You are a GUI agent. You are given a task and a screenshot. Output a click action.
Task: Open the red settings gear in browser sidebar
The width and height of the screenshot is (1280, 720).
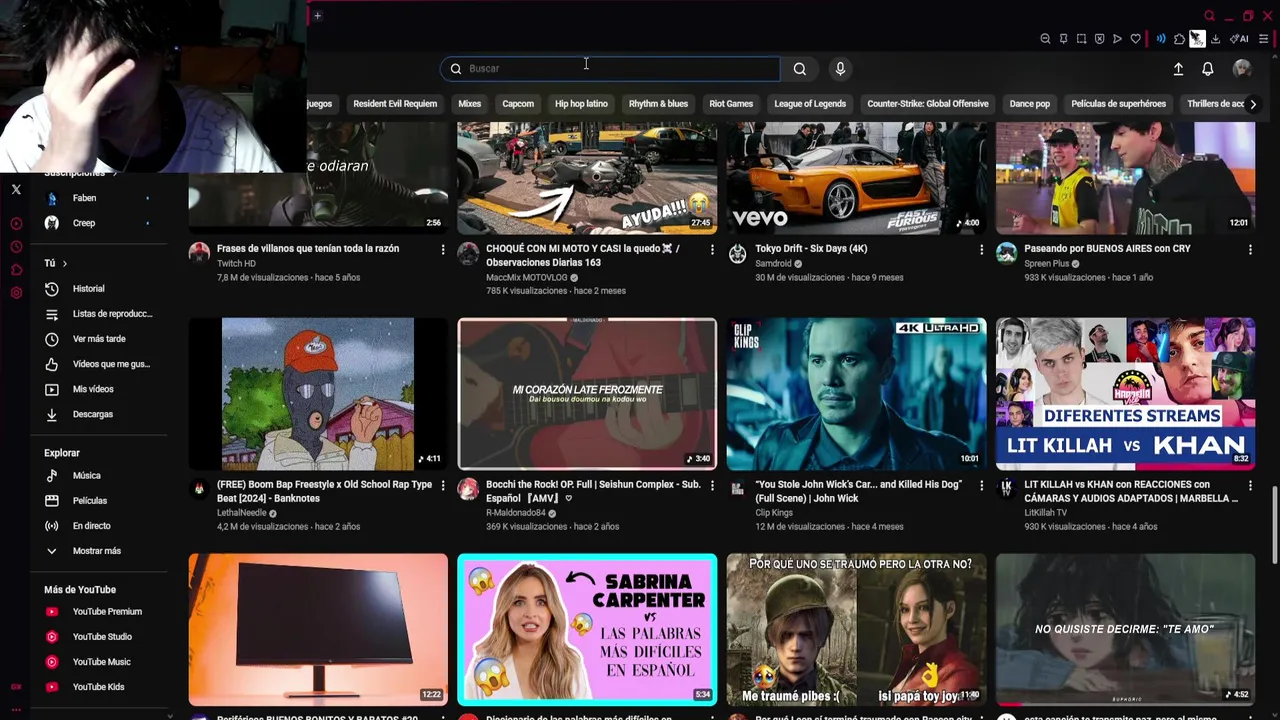(x=16, y=293)
